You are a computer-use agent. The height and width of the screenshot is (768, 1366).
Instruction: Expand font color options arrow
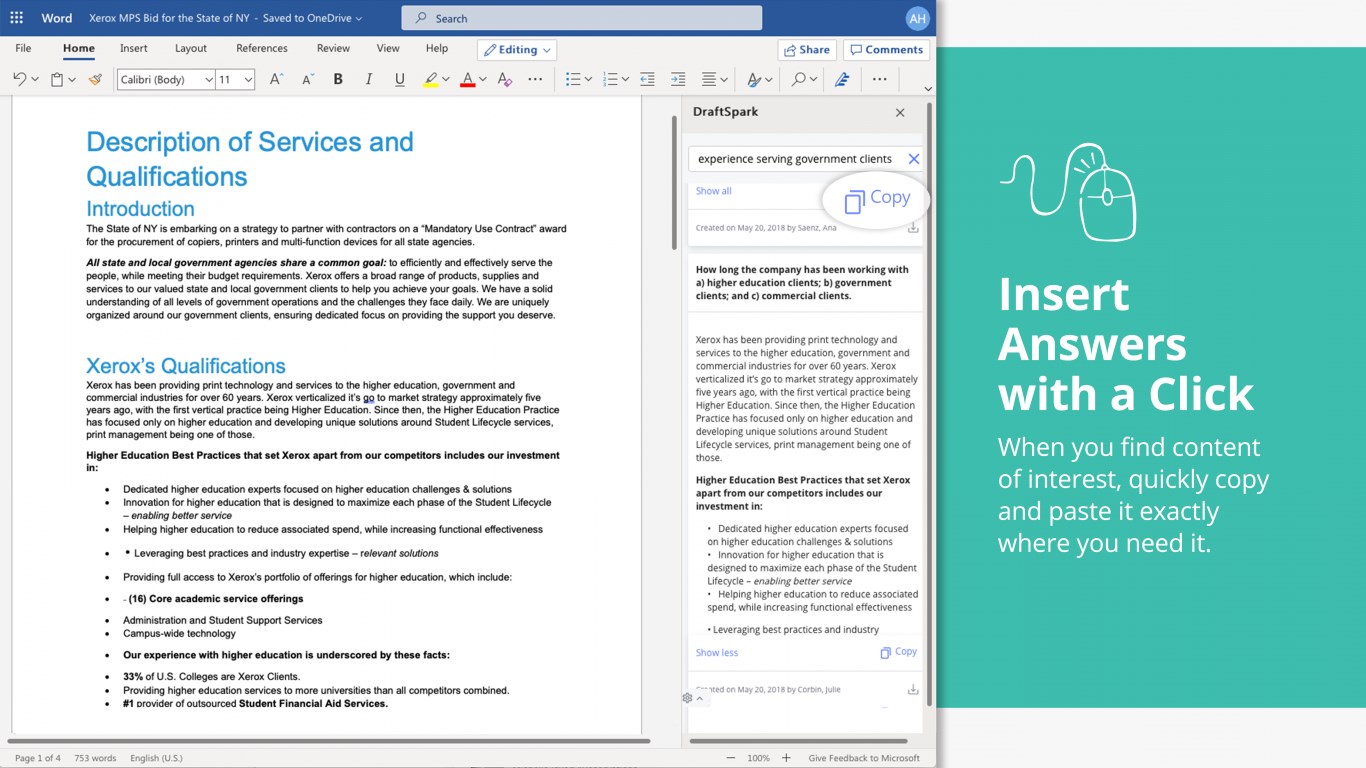(x=482, y=80)
